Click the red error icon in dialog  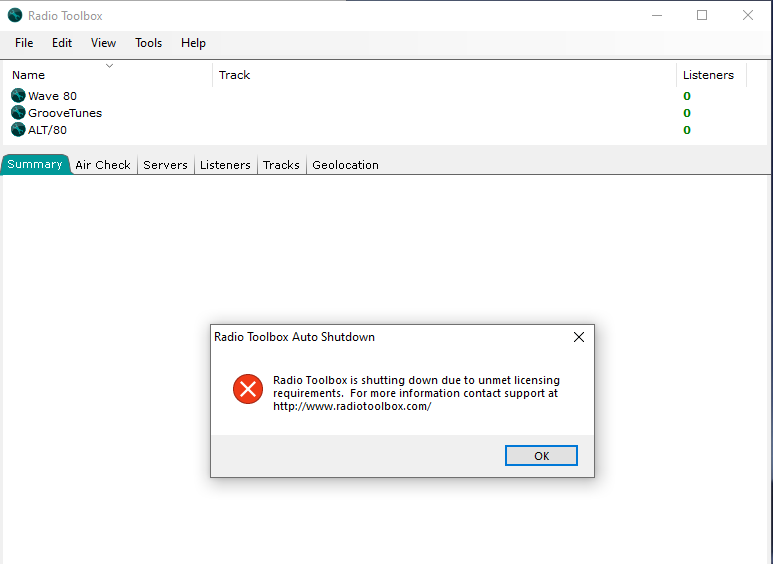pos(247,389)
